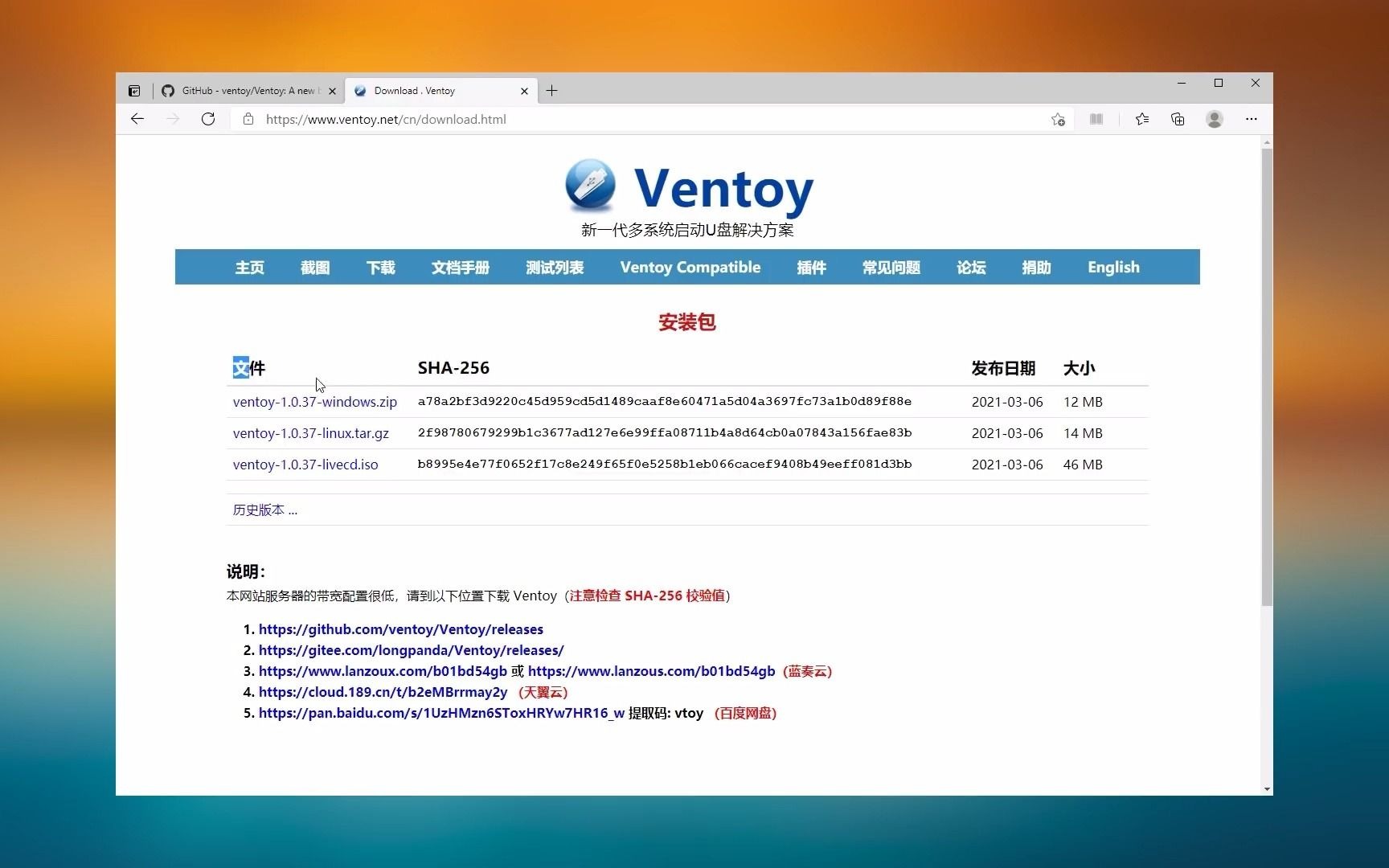1389x868 pixels.
Task: Click the Ventoy title text
Action: 723,189
